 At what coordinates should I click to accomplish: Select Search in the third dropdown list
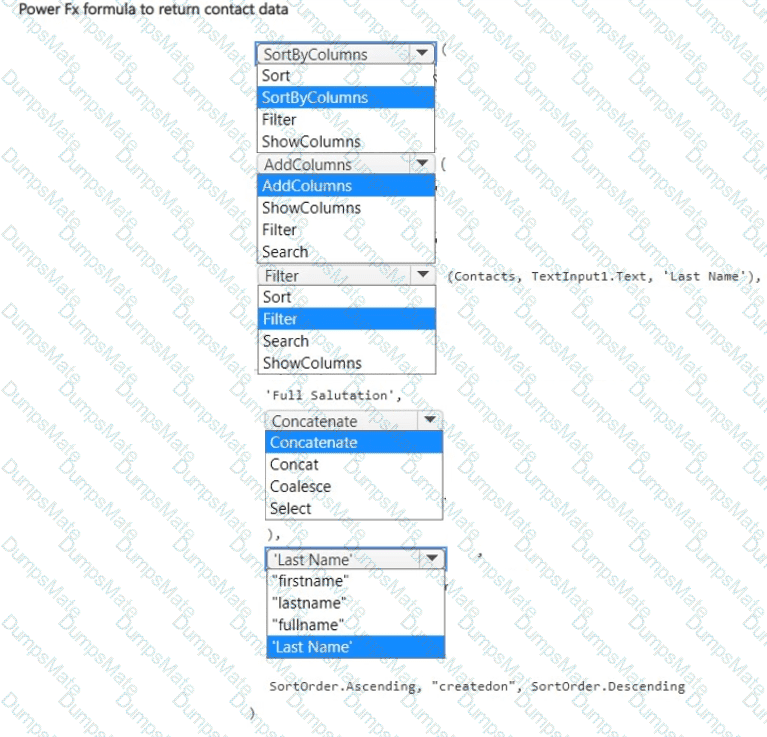[x=285, y=341]
